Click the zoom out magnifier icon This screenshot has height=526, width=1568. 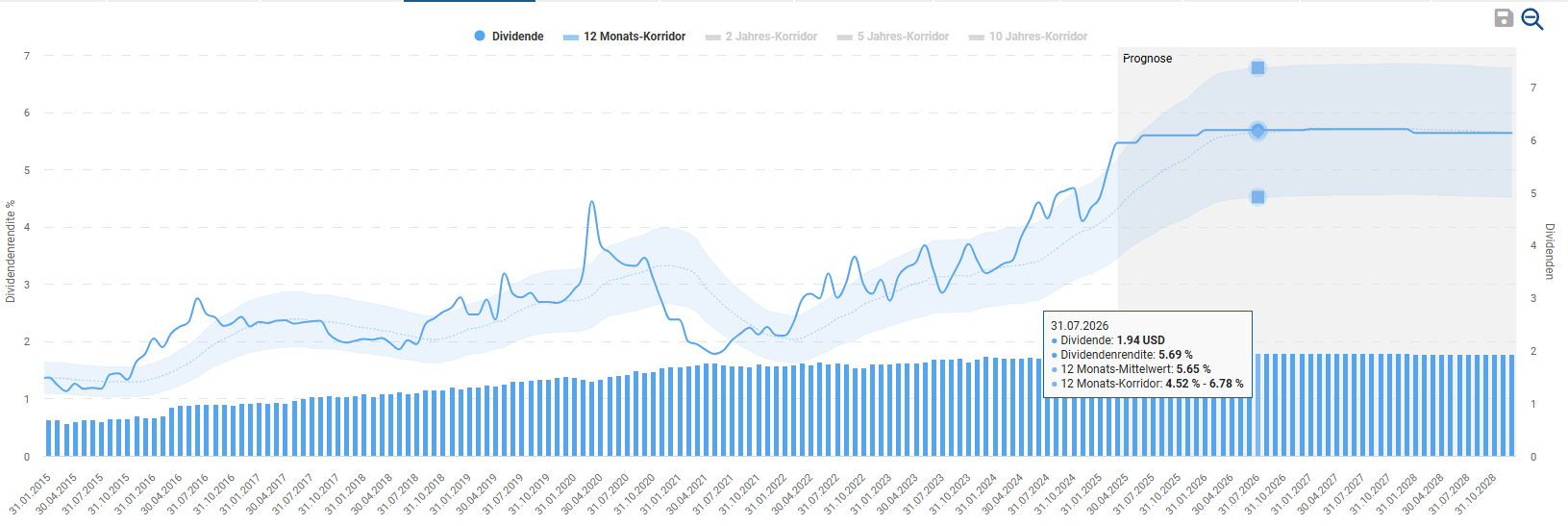pyautogui.click(x=1532, y=19)
